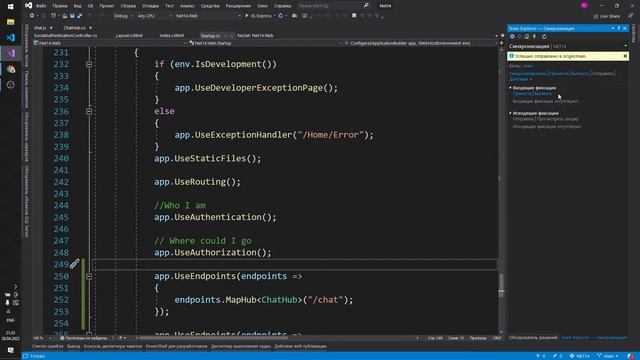Open the Net14.Web.Startup class navigation dropdown

[265, 43]
